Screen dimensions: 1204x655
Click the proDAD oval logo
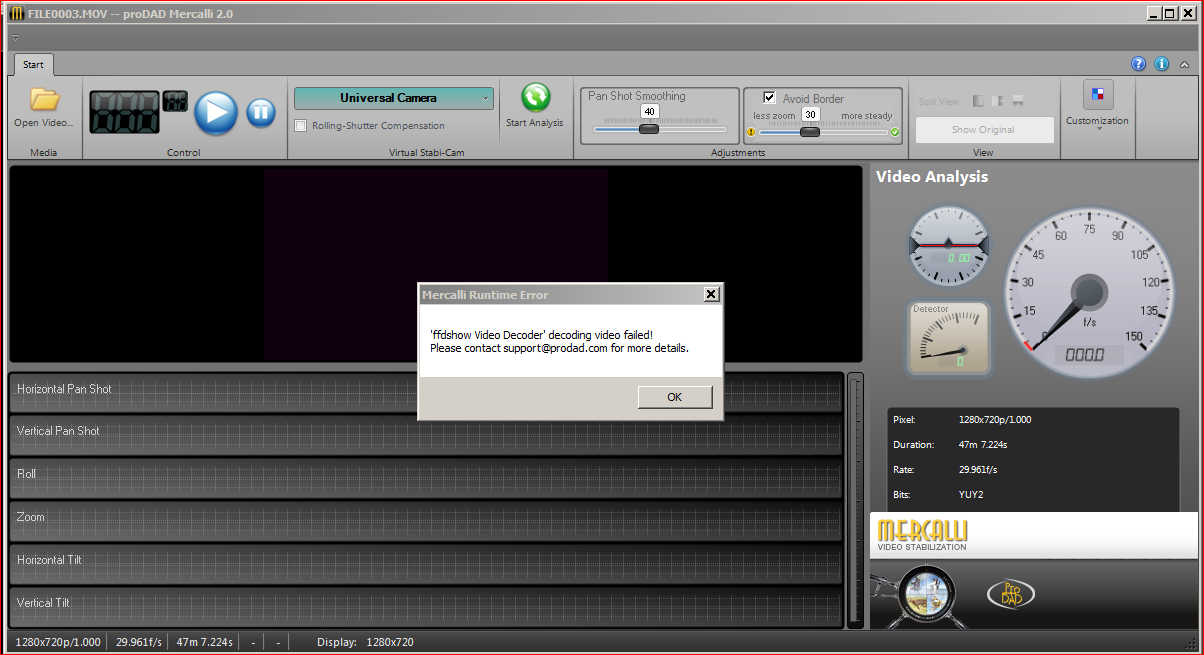(x=1010, y=593)
